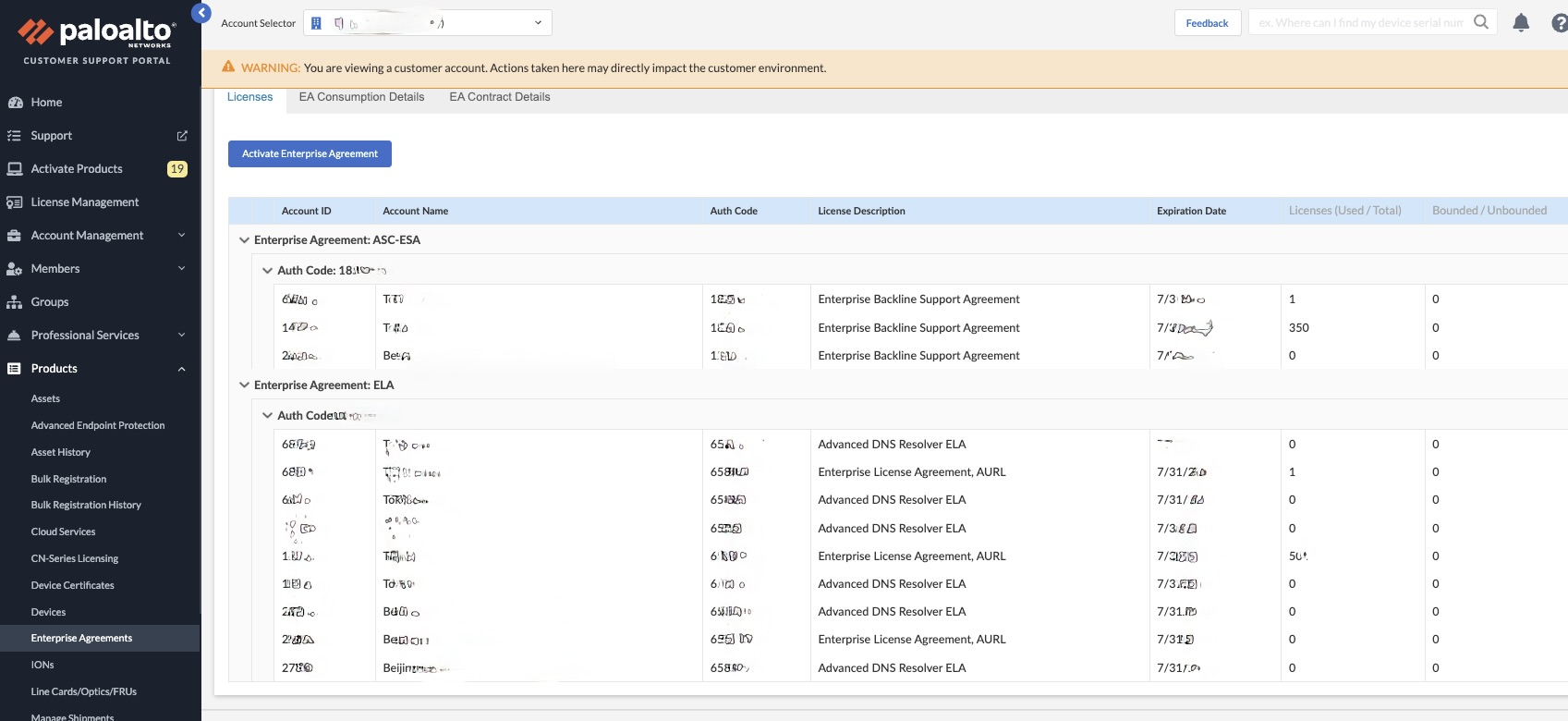The width and height of the screenshot is (1568, 721).
Task: Open Support external link icon
Action: (x=182, y=136)
